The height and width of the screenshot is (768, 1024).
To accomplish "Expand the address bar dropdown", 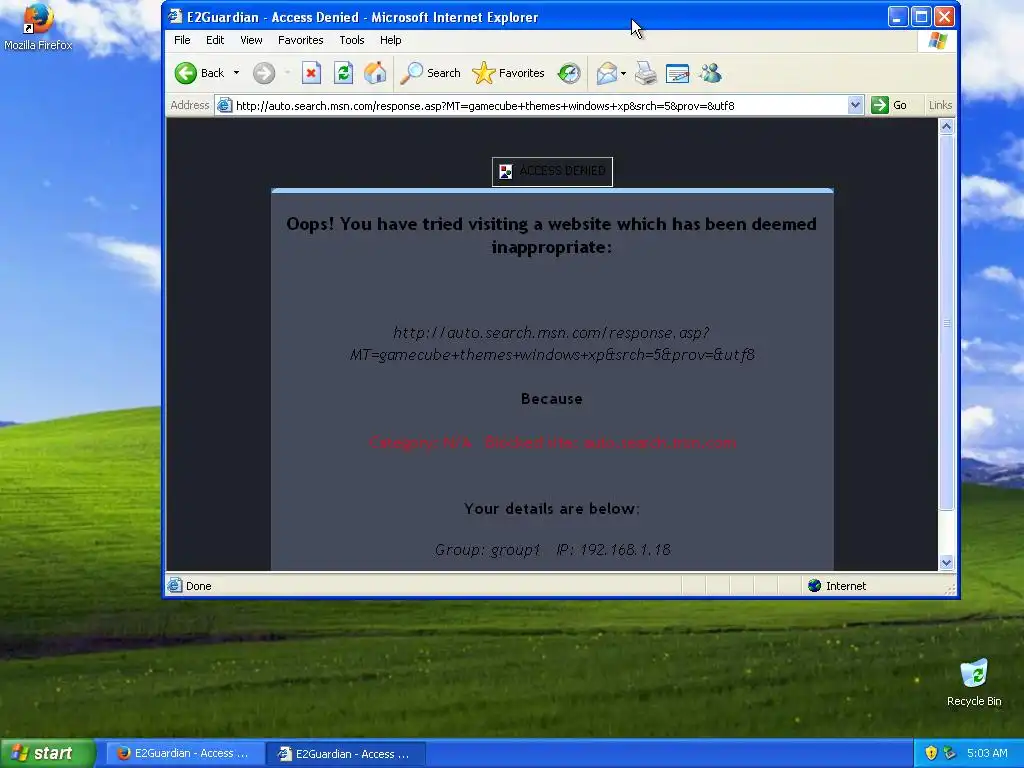I will (x=855, y=105).
